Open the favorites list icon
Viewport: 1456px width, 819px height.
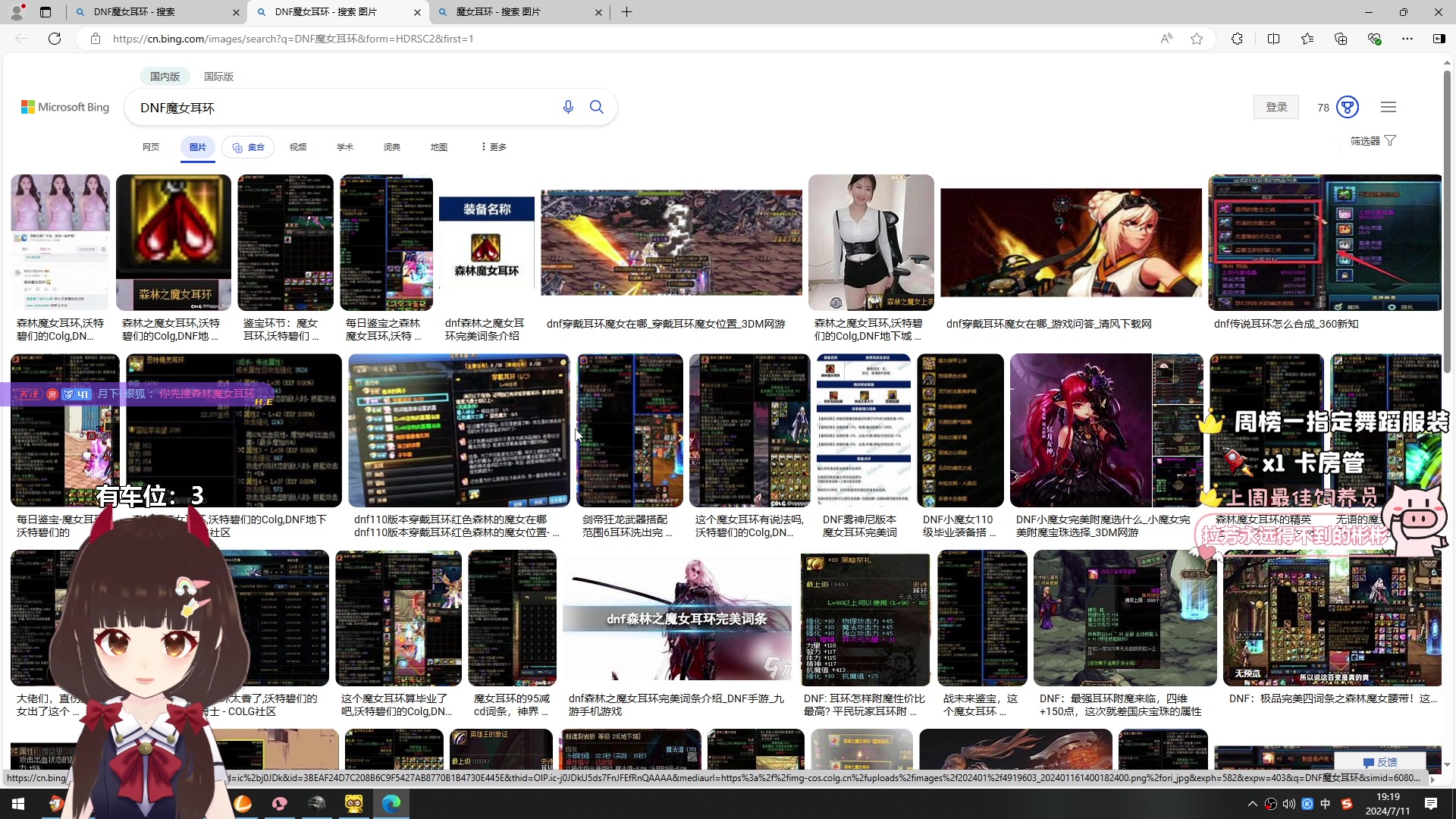(x=1307, y=39)
